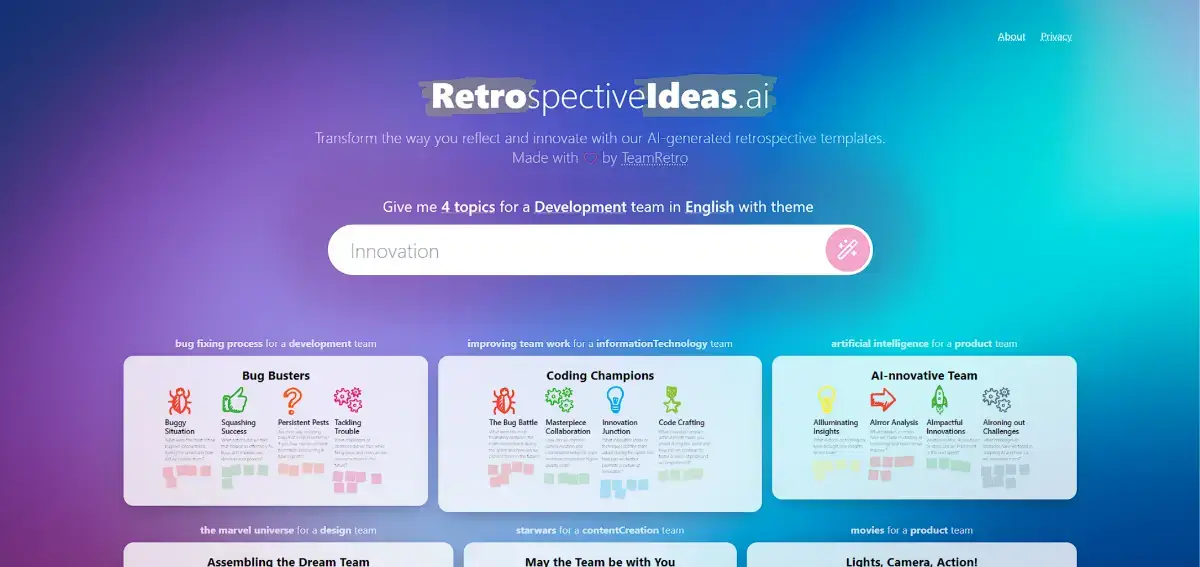Image resolution: width=1200 pixels, height=567 pixels.
Task: Click the magic wand generate button
Action: 848,249
